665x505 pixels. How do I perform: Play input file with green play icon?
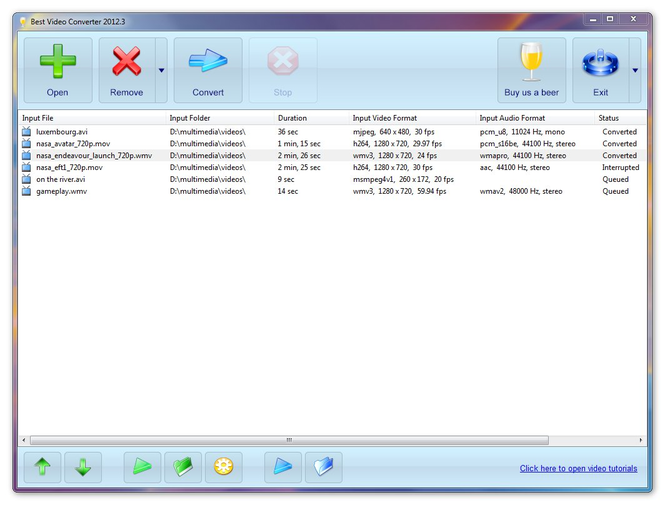142,467
